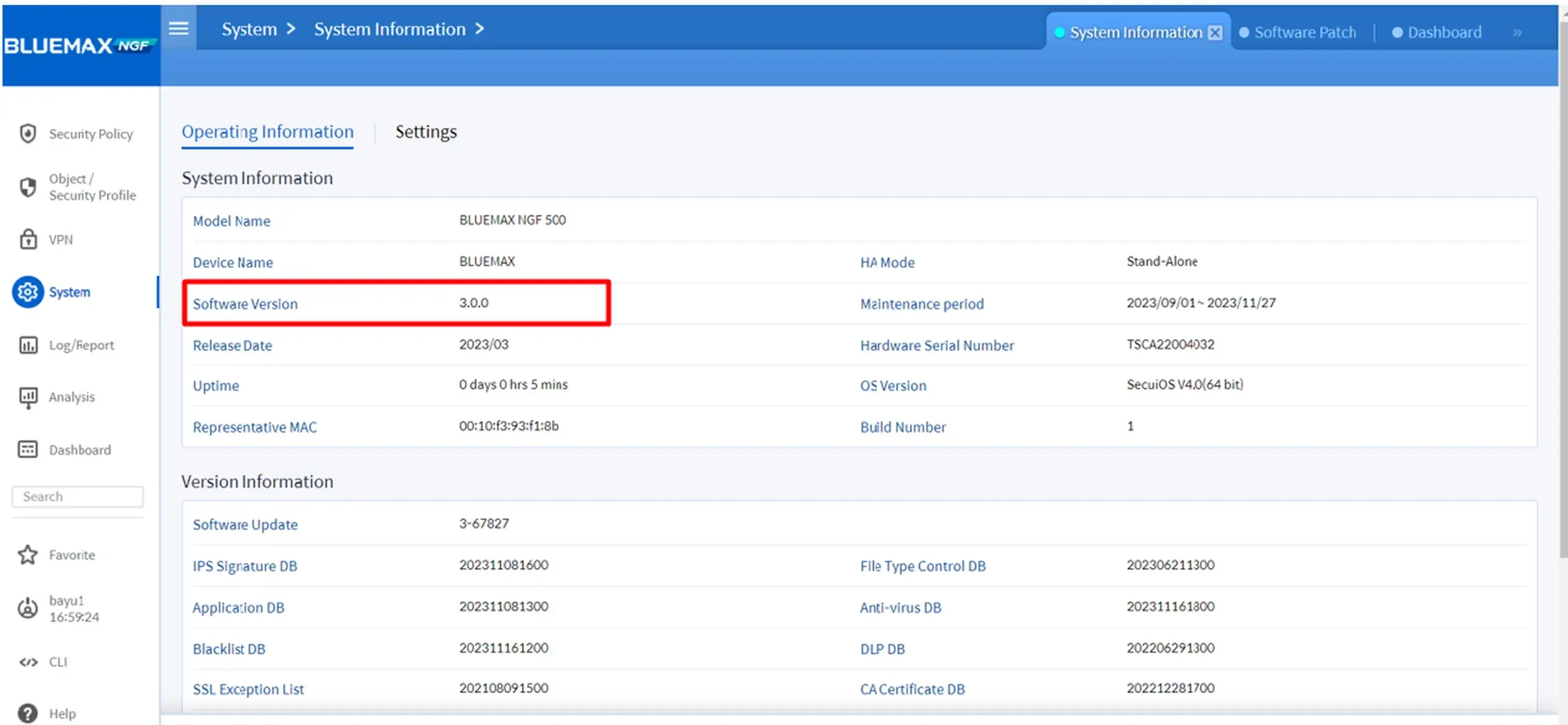Toggle the hamburger menu icon
This screenshot has width=1568, height=725.
[x=178, y=28]
